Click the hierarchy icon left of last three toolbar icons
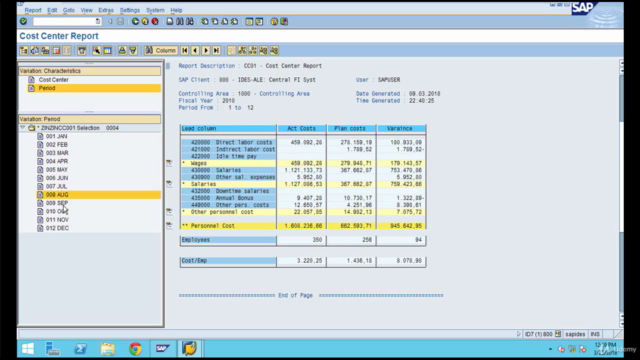 242,50
